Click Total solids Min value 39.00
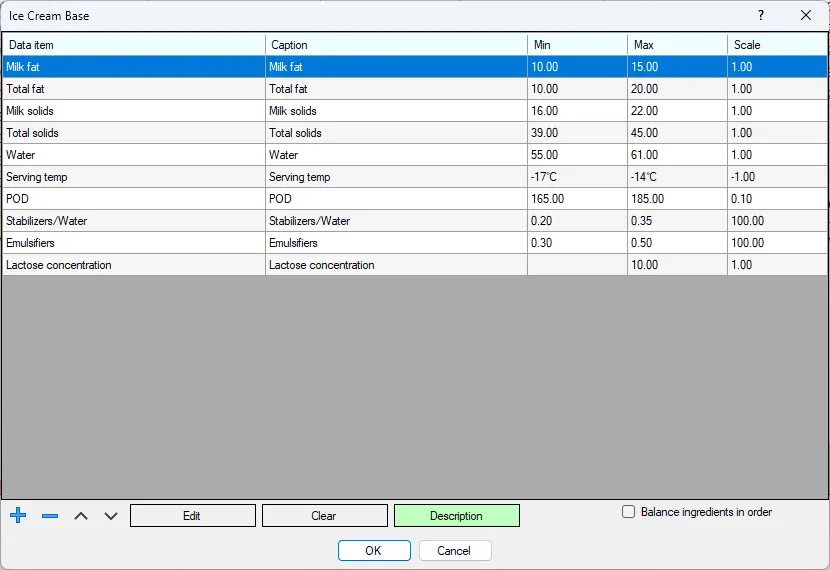 point(578,133)
